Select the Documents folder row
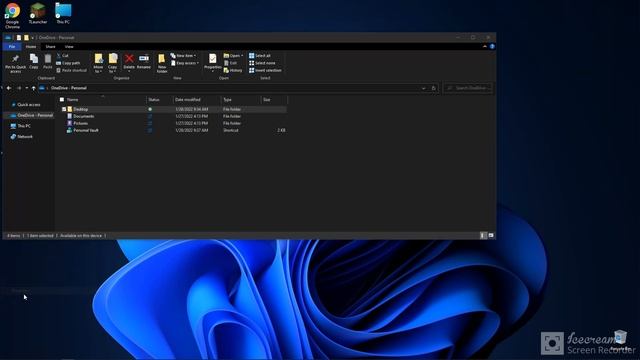 [173, 116]
